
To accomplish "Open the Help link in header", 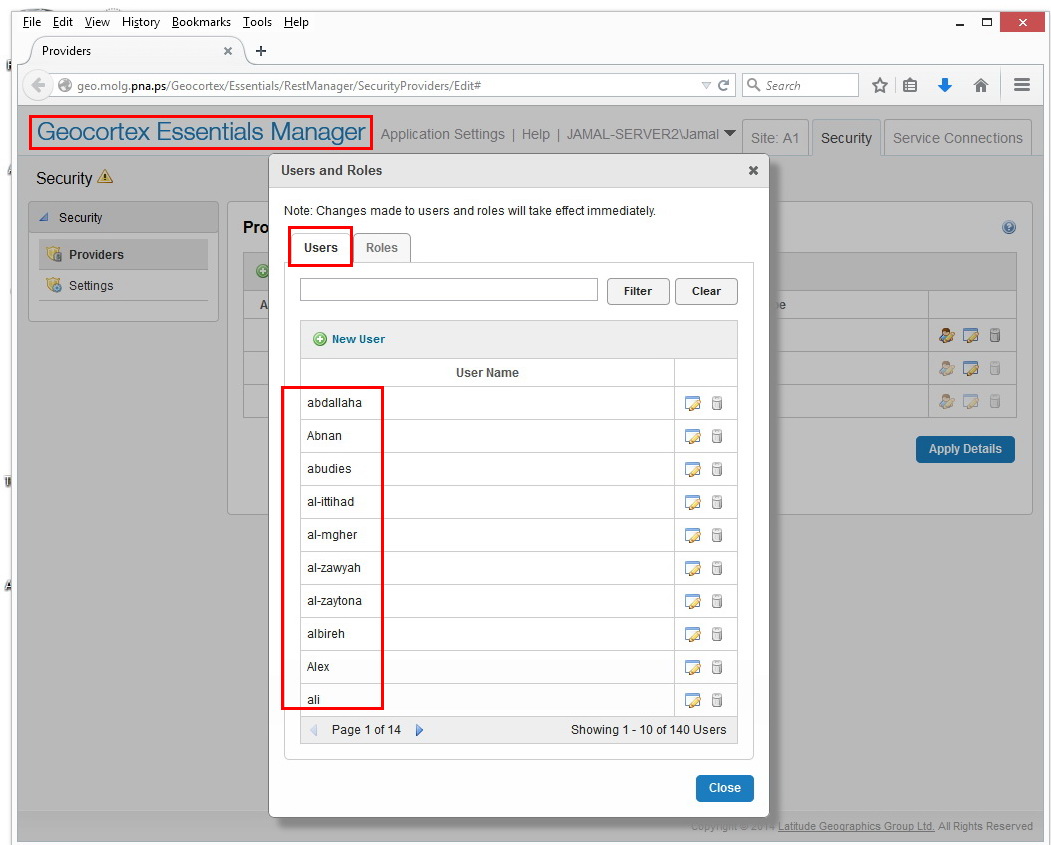I will pyautogui.click(x=536, y=134).
